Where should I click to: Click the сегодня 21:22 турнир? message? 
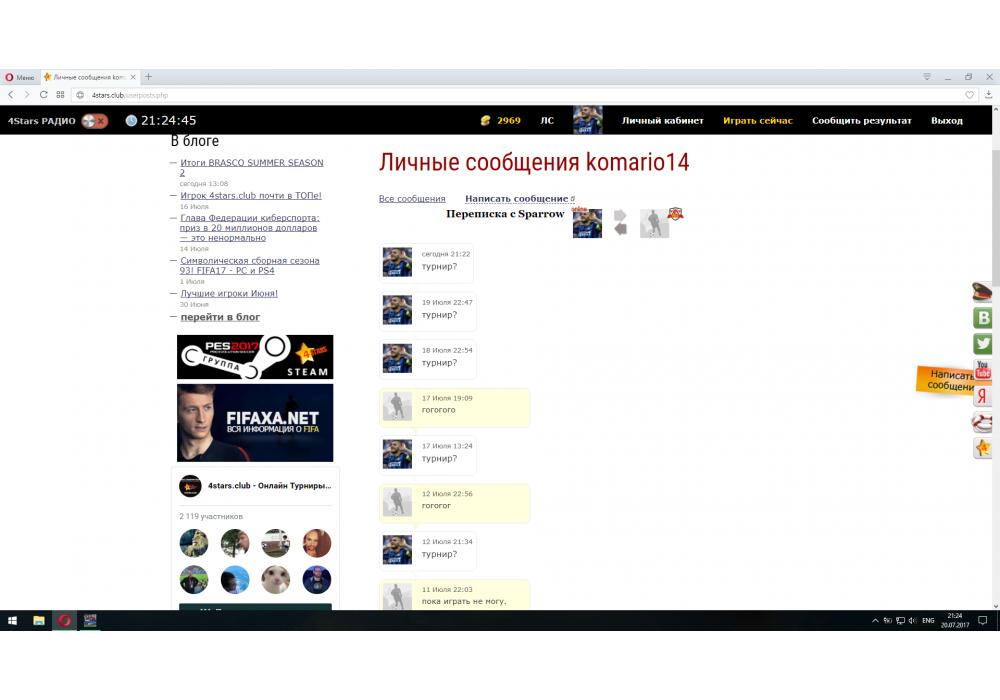(x=427, y=263)
